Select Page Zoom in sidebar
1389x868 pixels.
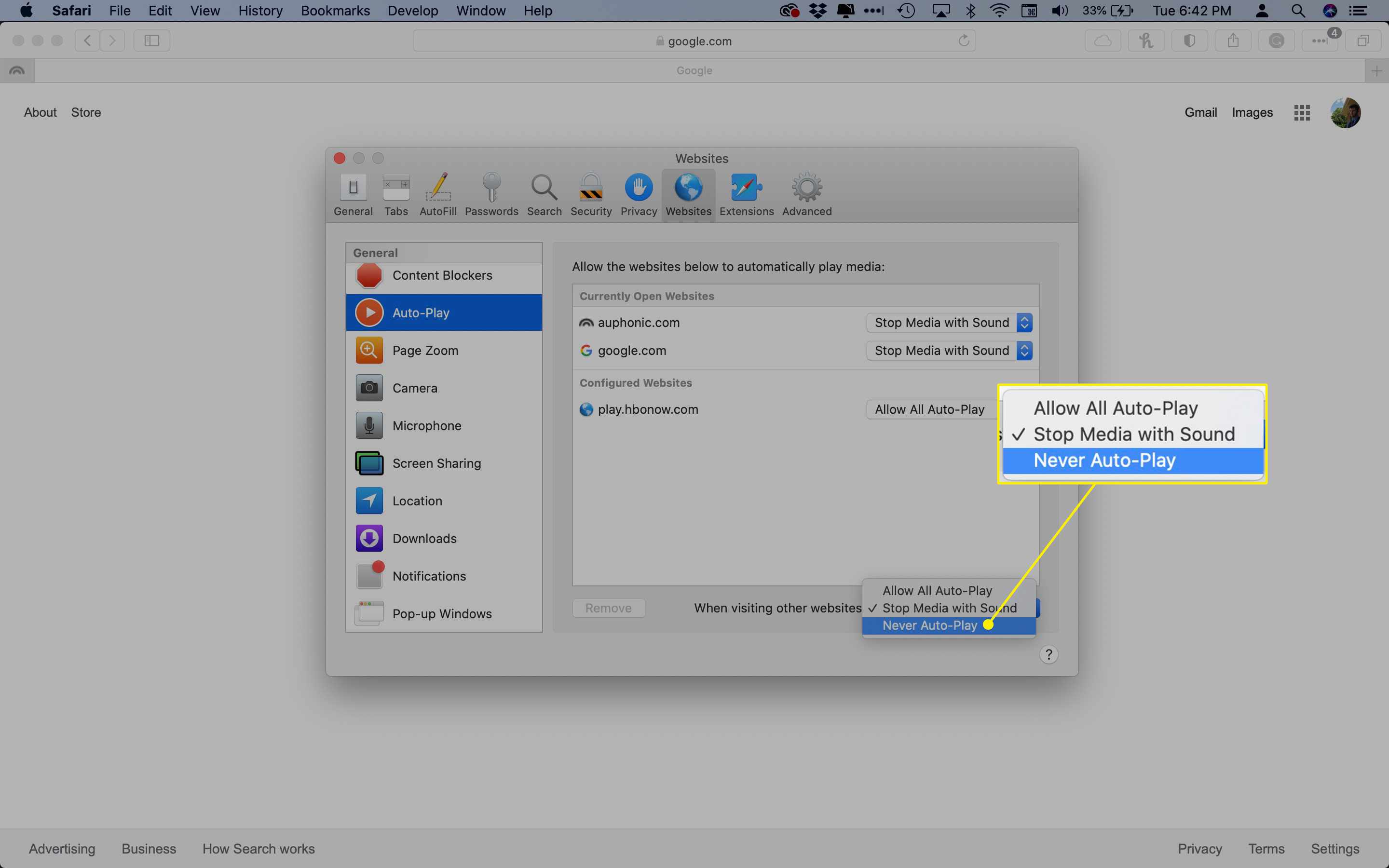point(444,350)
